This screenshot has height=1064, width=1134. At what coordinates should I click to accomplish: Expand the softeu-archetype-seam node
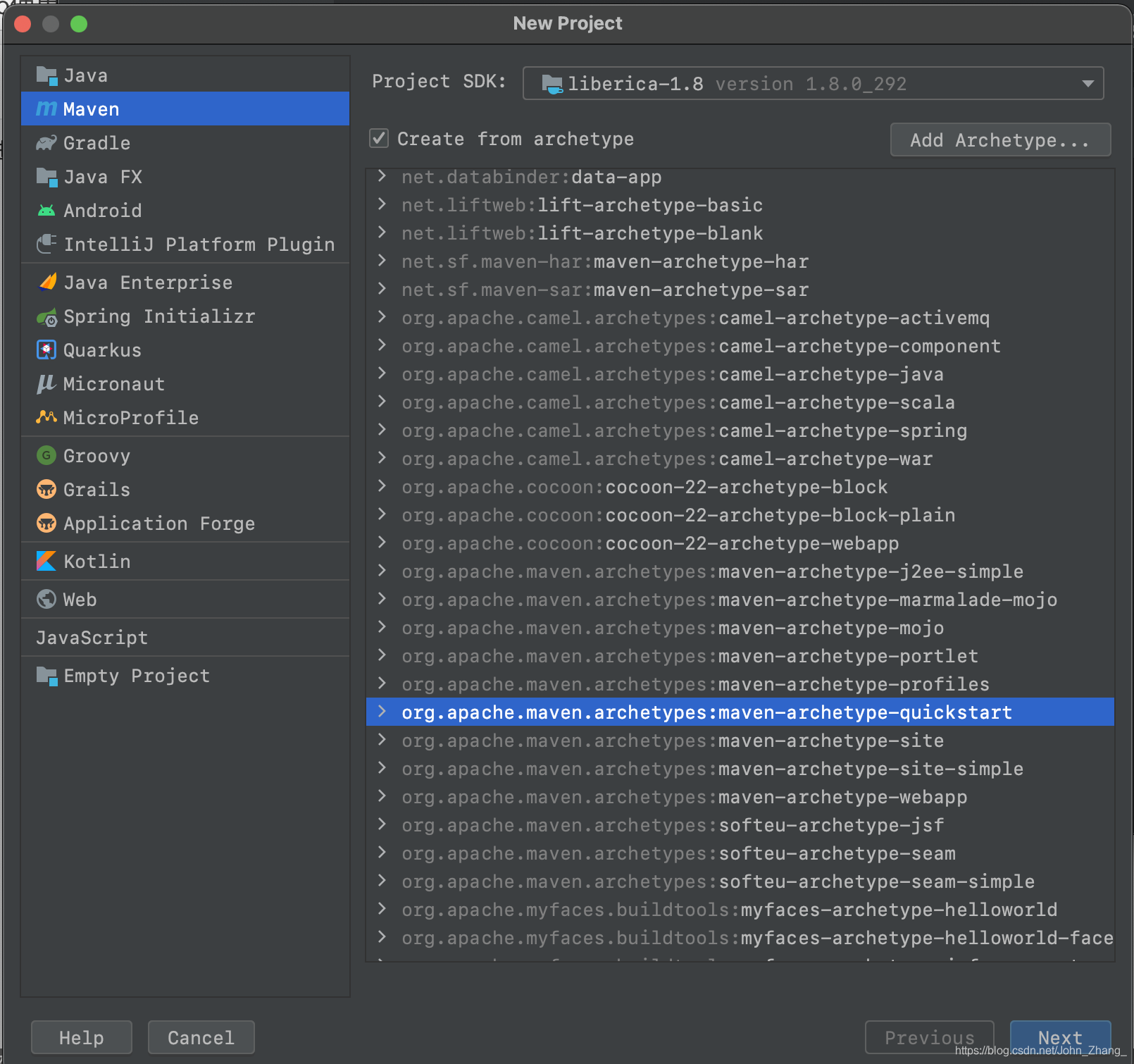[382, 853]
